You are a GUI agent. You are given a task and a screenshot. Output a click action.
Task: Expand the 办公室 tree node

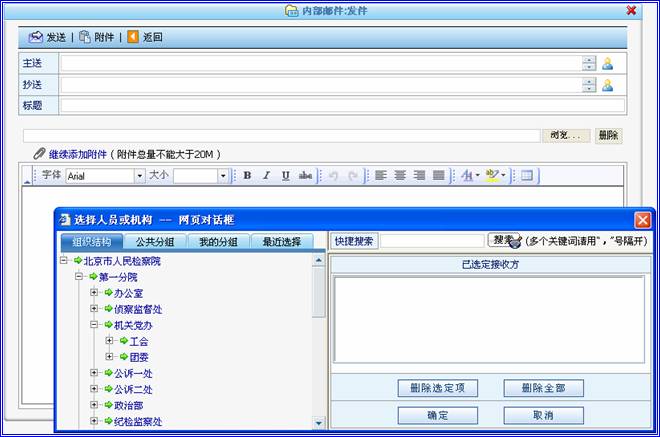point(94,293)
